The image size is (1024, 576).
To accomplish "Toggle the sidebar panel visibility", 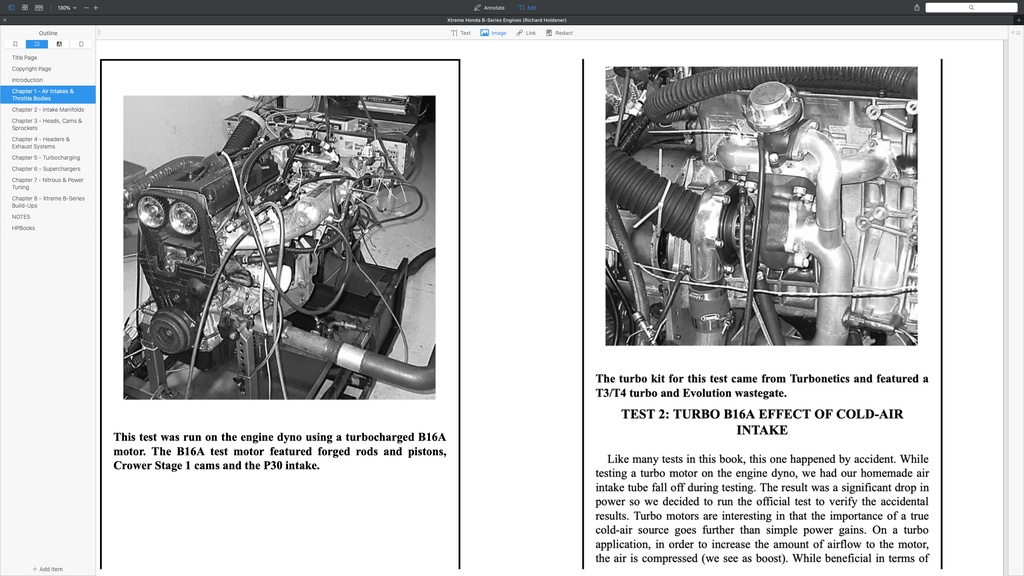I will point(13,7).
